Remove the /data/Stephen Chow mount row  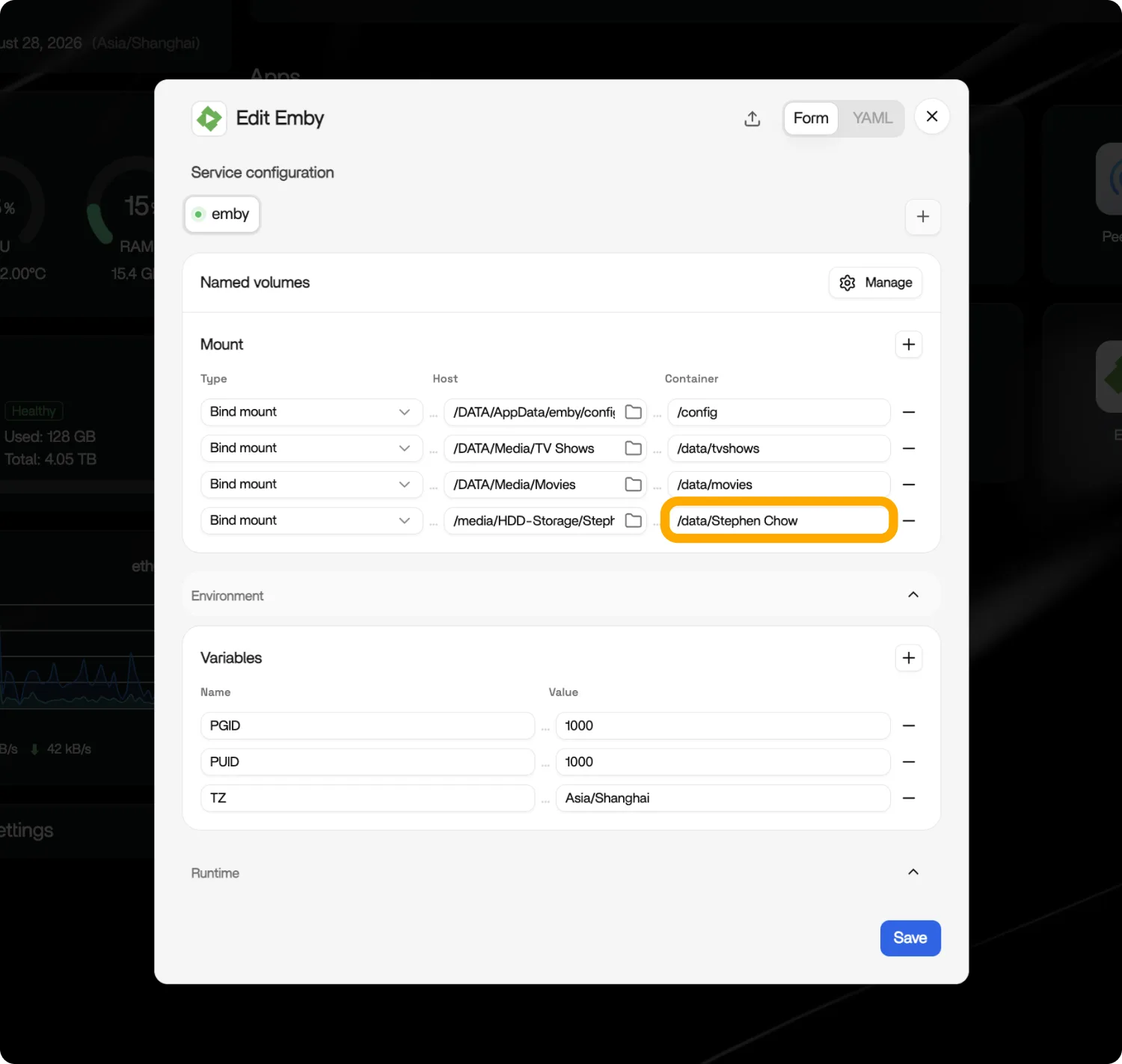(x=909, y=520)
